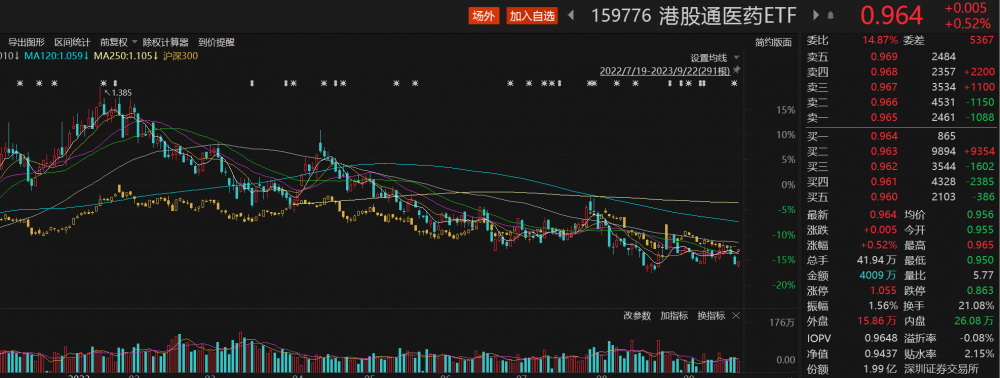Click the 外盘 value 15.86万
1000x378 pixels.
[878, 322]
